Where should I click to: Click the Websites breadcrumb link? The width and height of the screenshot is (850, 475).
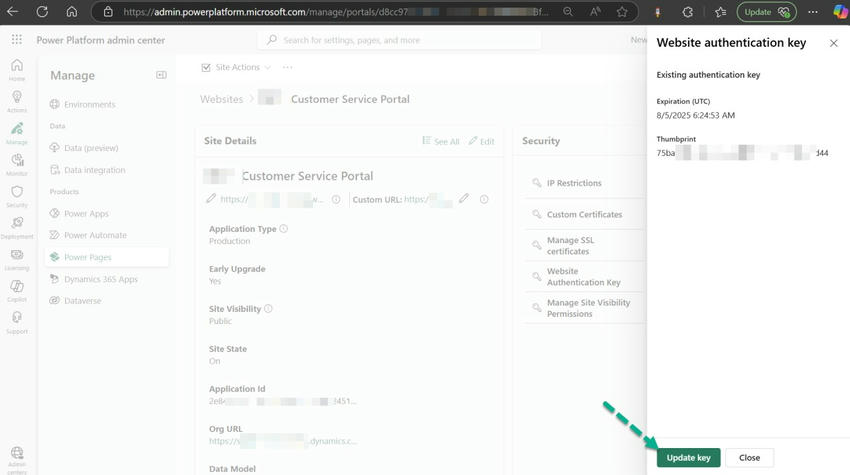tap(221, 99)
